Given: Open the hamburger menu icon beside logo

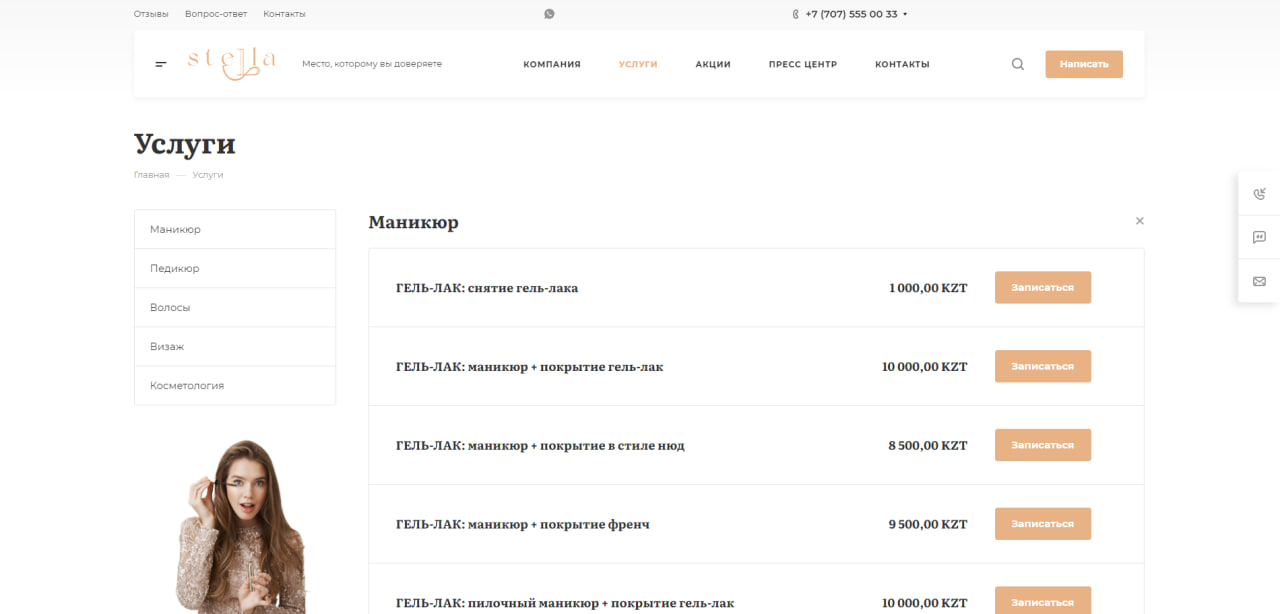Looking at the screenshot, I should pos(161,64).
